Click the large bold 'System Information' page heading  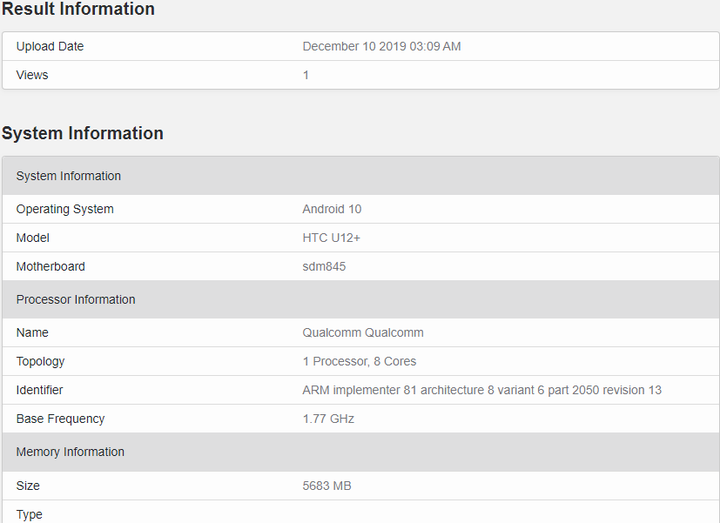point(83,133)
